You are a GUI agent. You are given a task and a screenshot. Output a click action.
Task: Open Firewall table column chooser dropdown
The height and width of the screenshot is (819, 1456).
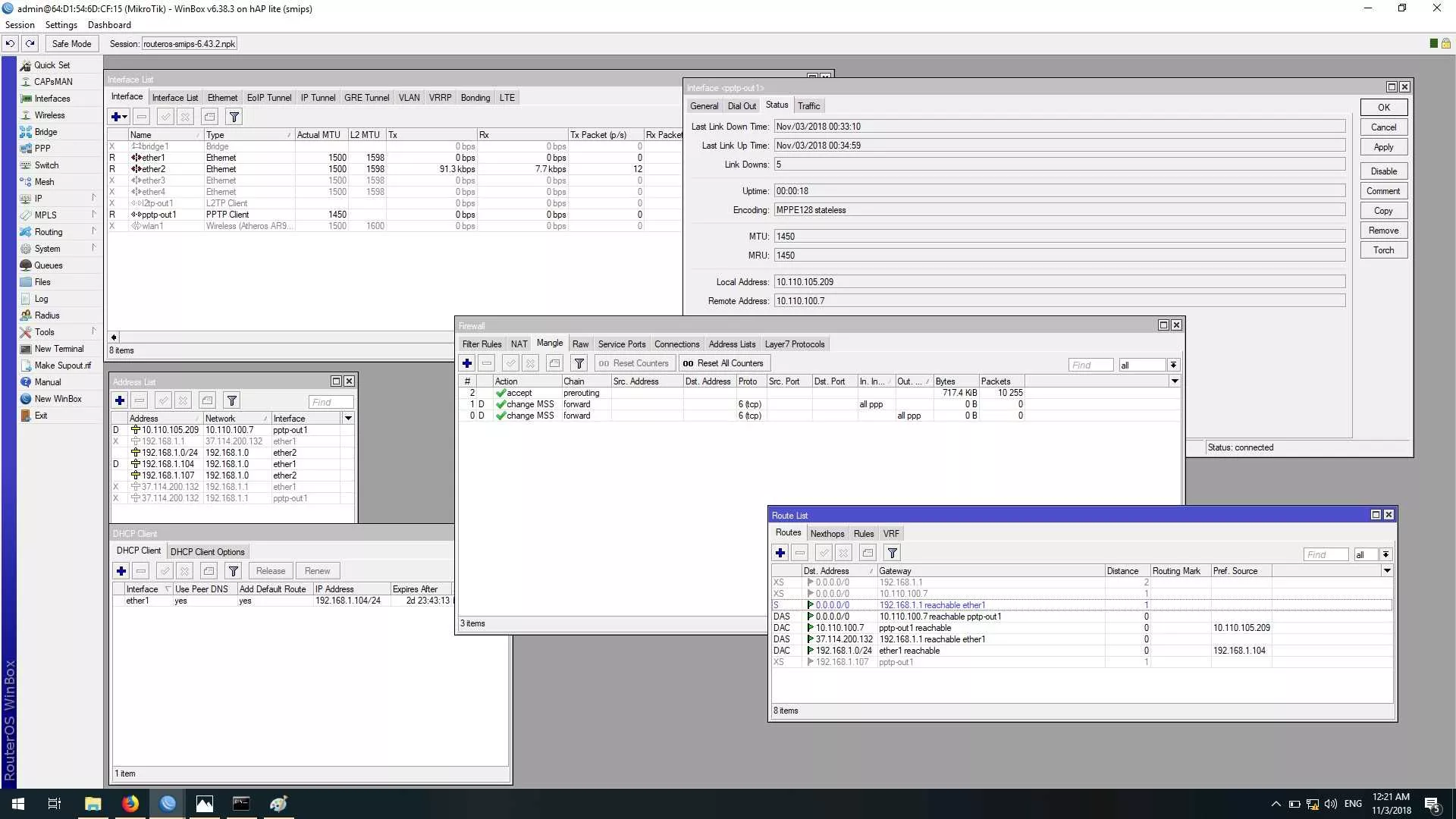pos(1175,381)
